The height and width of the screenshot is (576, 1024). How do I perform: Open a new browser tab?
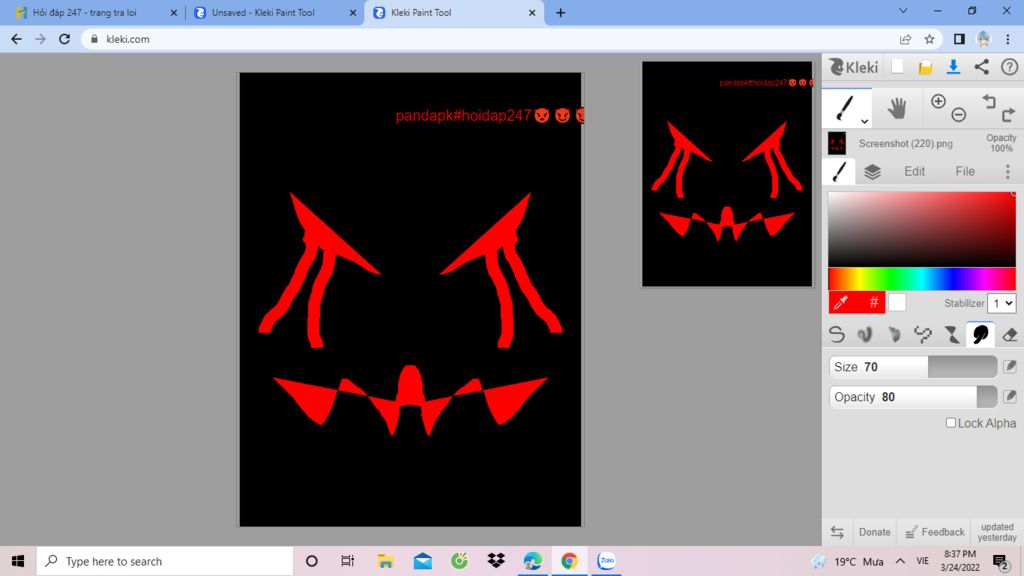(560, 12)
